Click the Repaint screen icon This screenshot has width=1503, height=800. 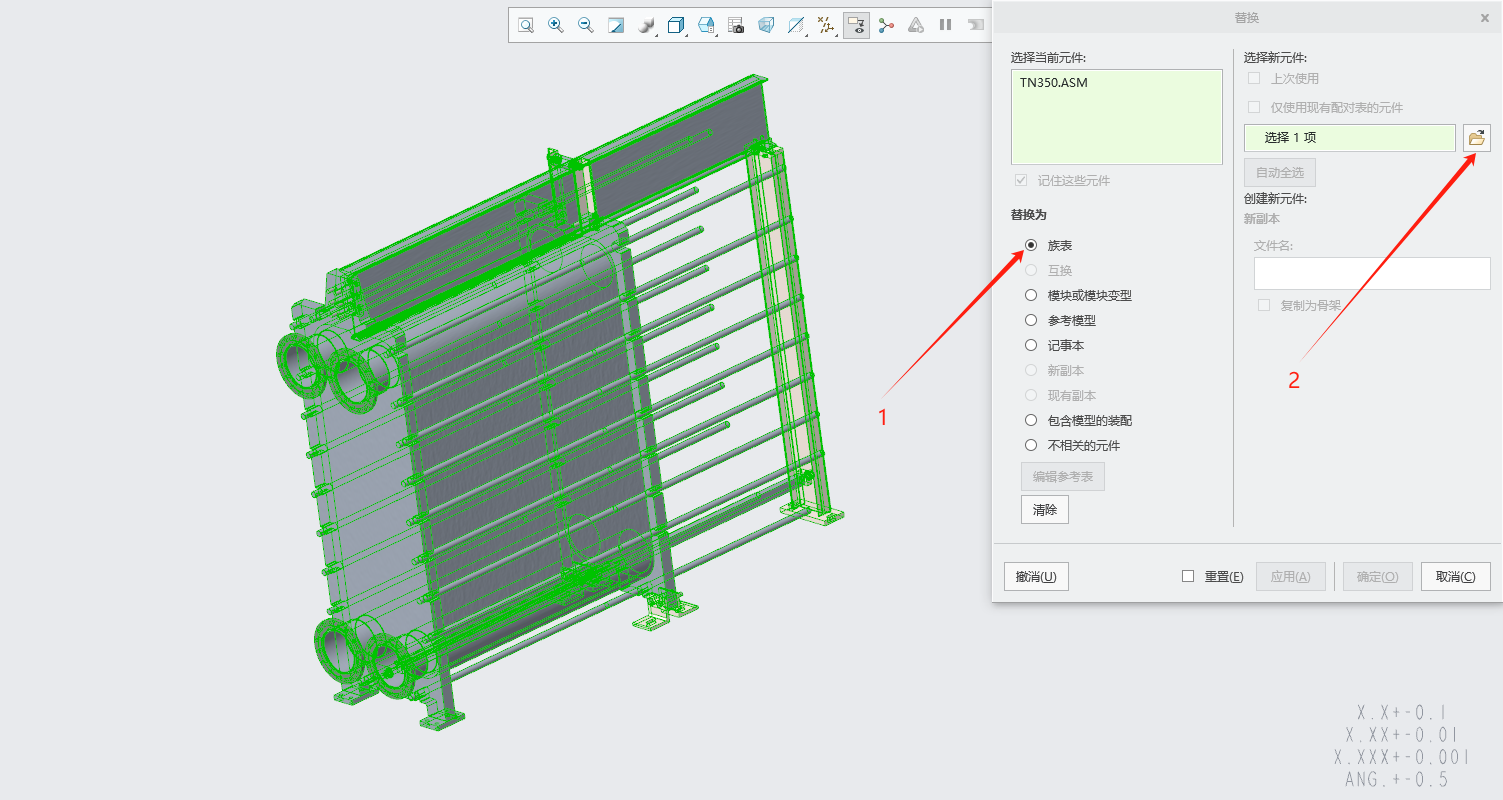[616, 25]
